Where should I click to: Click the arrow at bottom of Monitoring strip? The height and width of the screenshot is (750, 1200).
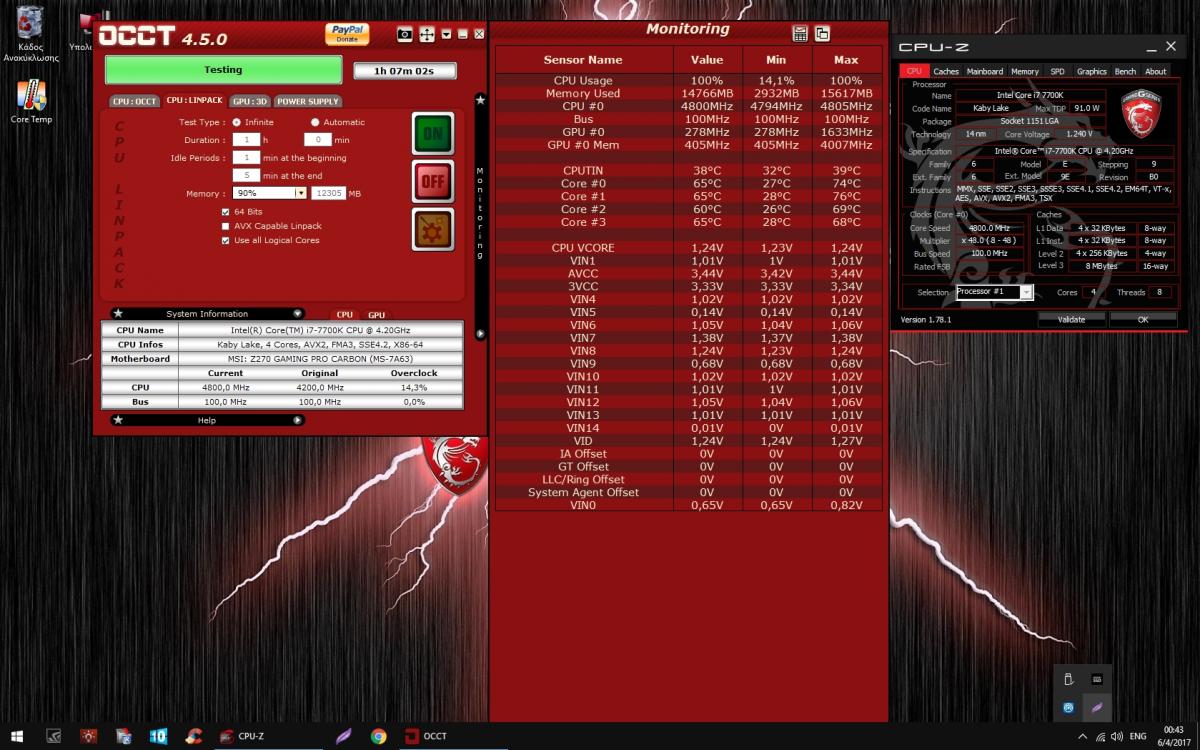480,334
